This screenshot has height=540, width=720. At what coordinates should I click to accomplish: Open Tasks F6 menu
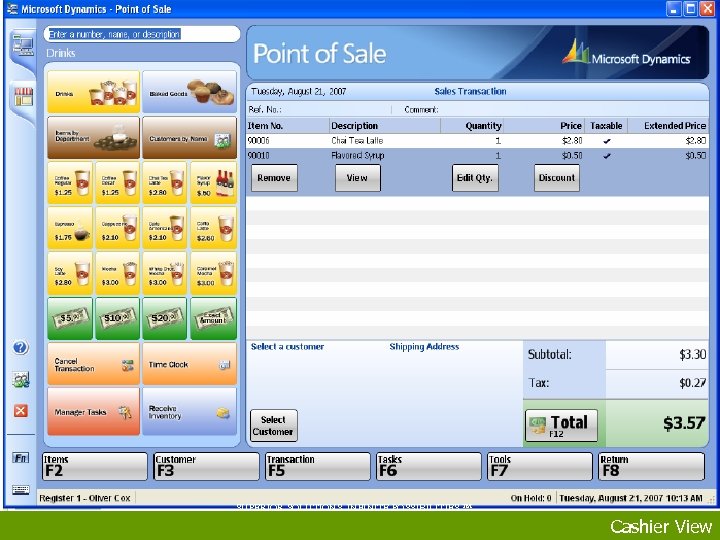(x=428, y=467)
